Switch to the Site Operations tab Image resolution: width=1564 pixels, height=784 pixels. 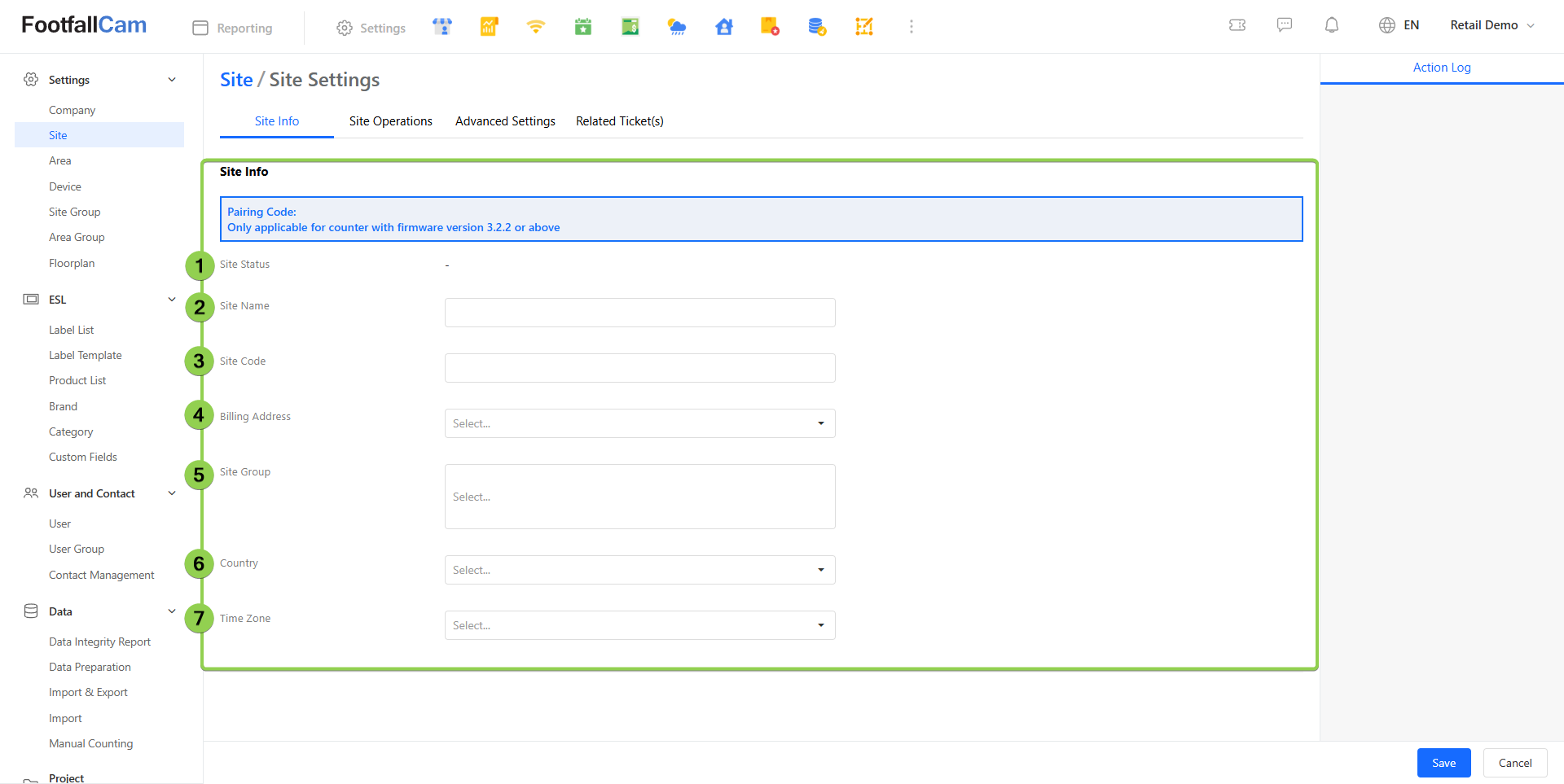[x=390, y=121]
